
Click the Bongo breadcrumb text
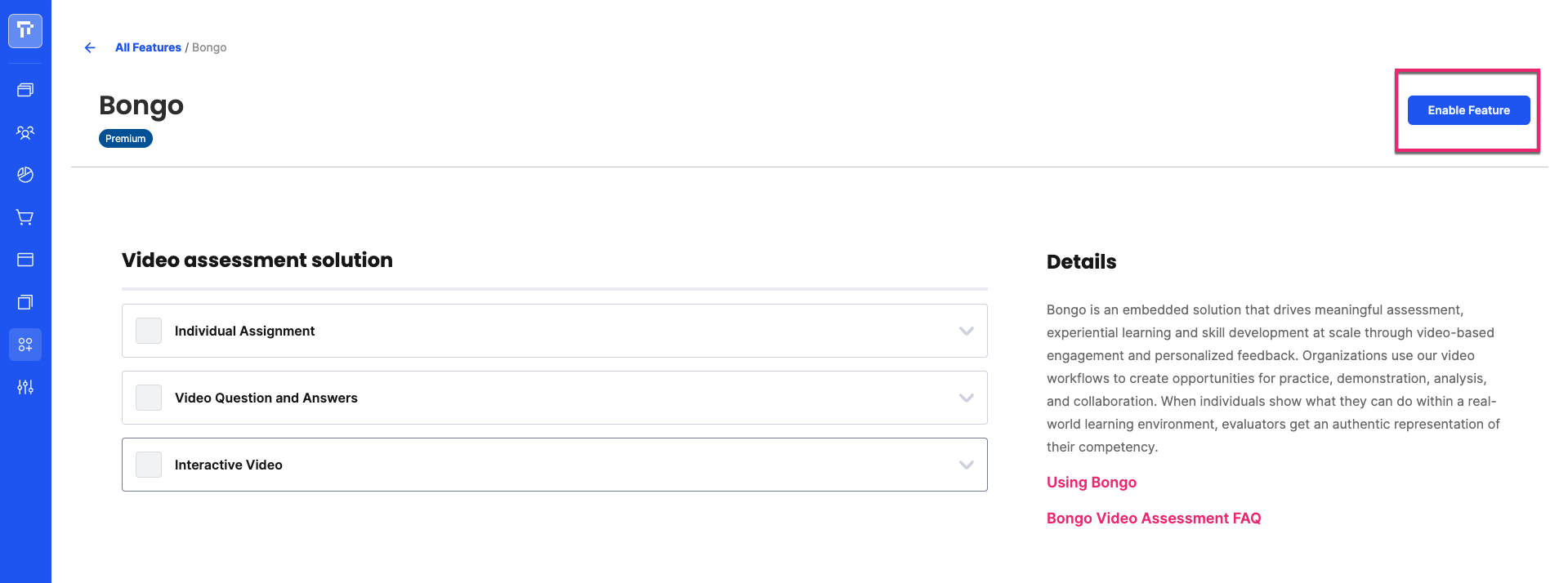(x=209, y=47)
